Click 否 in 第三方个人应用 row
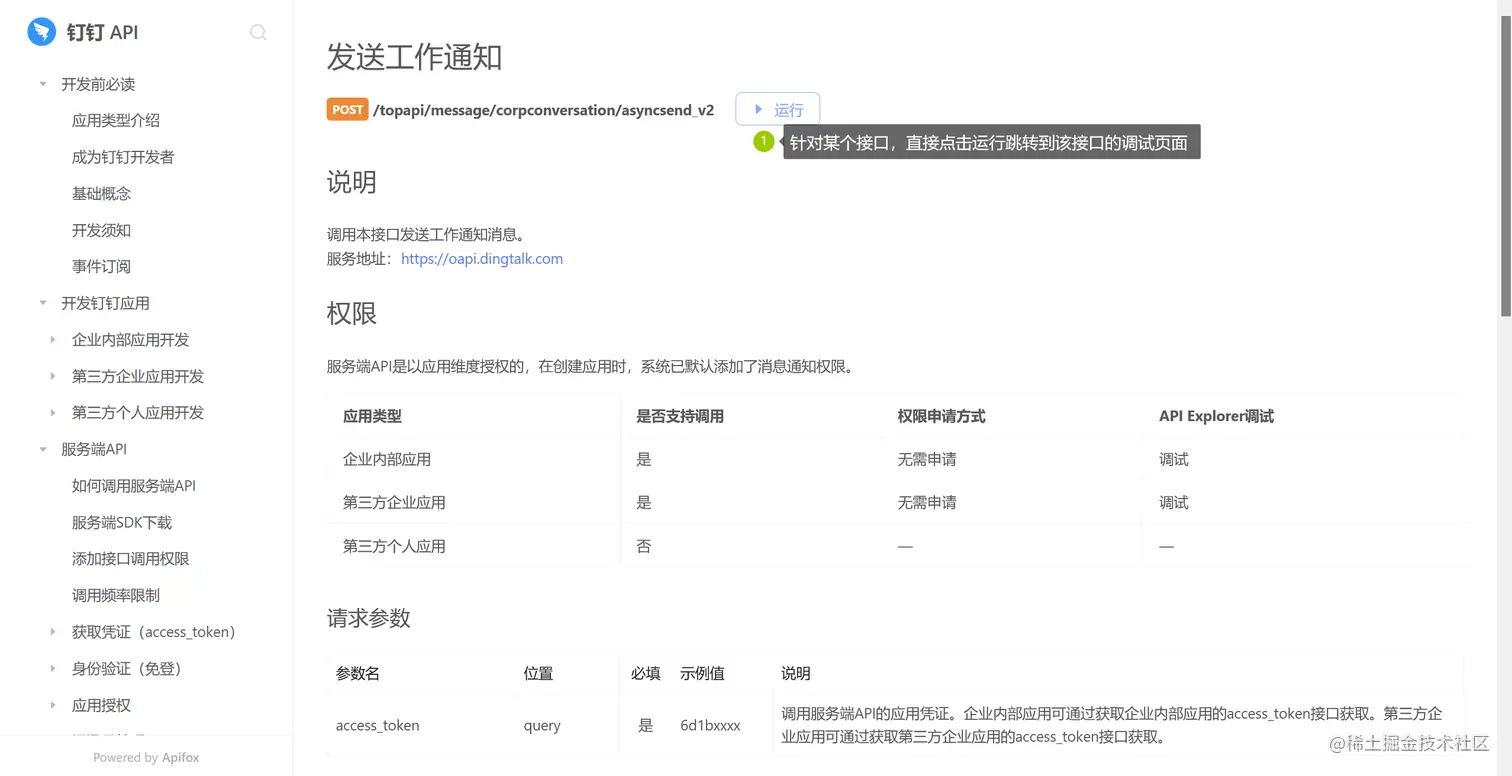1512x776 pixels. pos(644,546)
